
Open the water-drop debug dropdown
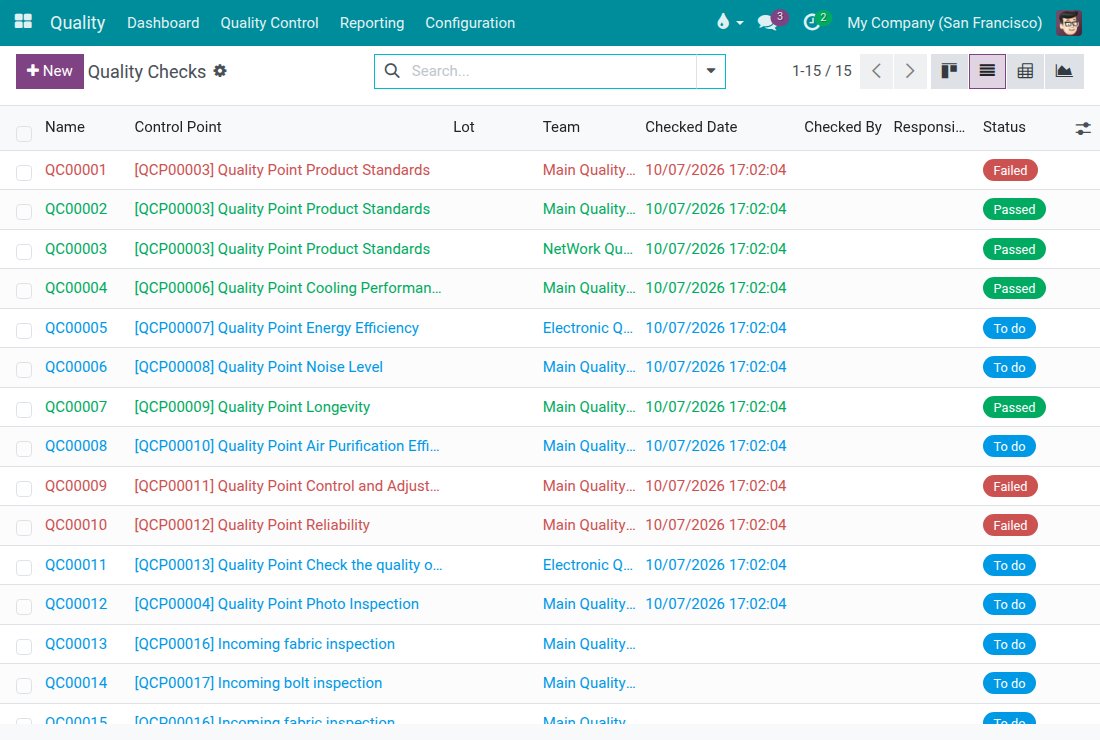click(730, 22)
